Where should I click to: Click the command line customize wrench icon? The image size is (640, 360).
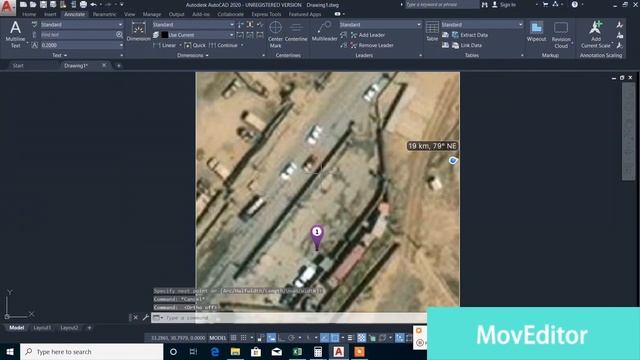(x=146, y=317)
